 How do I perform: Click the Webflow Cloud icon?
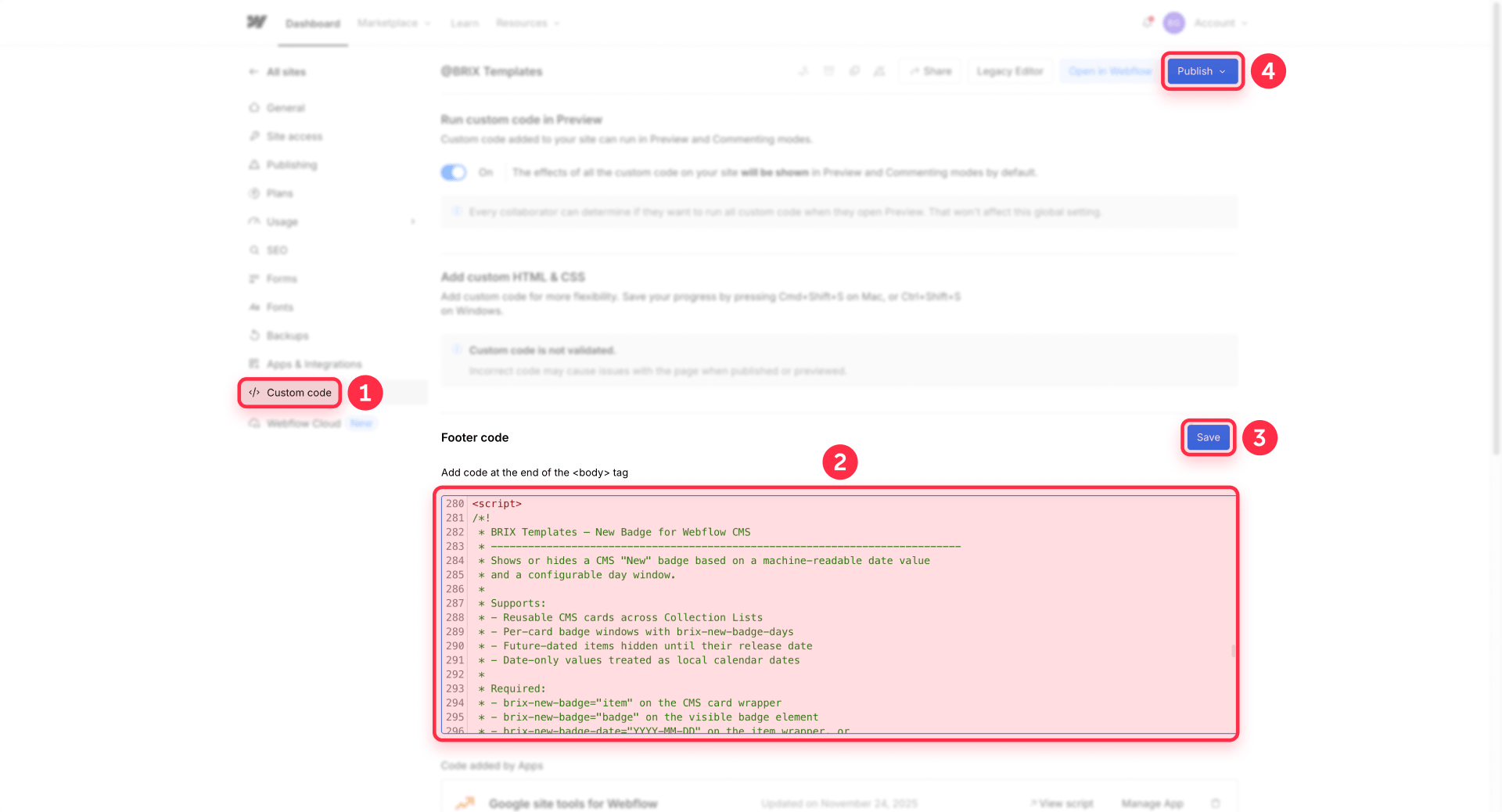tap(254, 423)
